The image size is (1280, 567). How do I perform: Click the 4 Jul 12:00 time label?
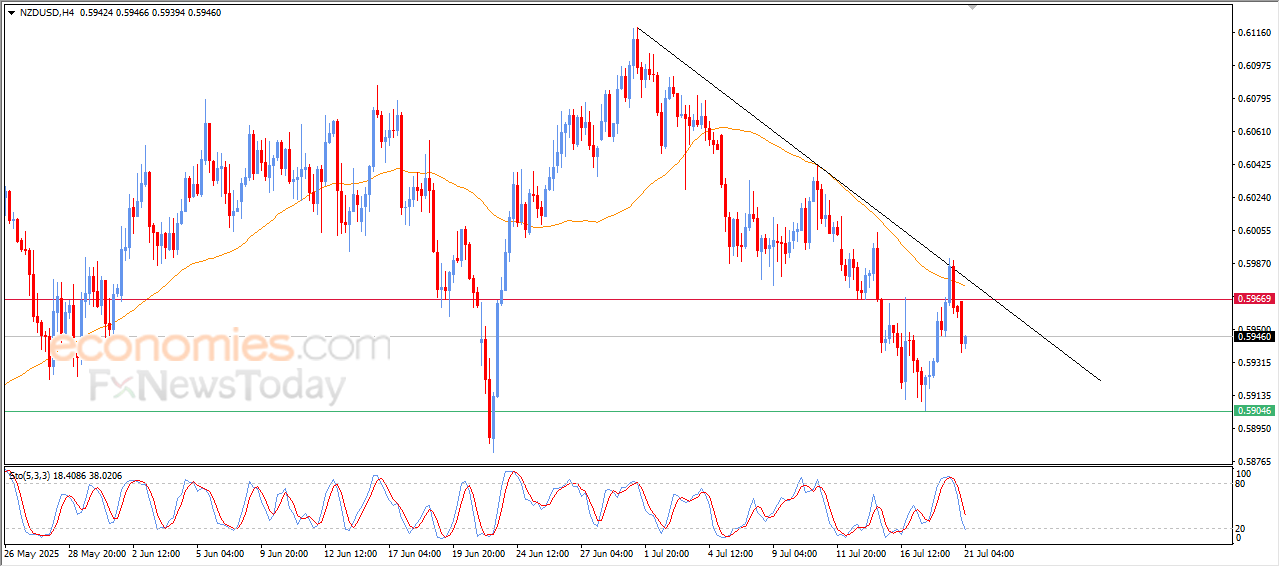733,553
